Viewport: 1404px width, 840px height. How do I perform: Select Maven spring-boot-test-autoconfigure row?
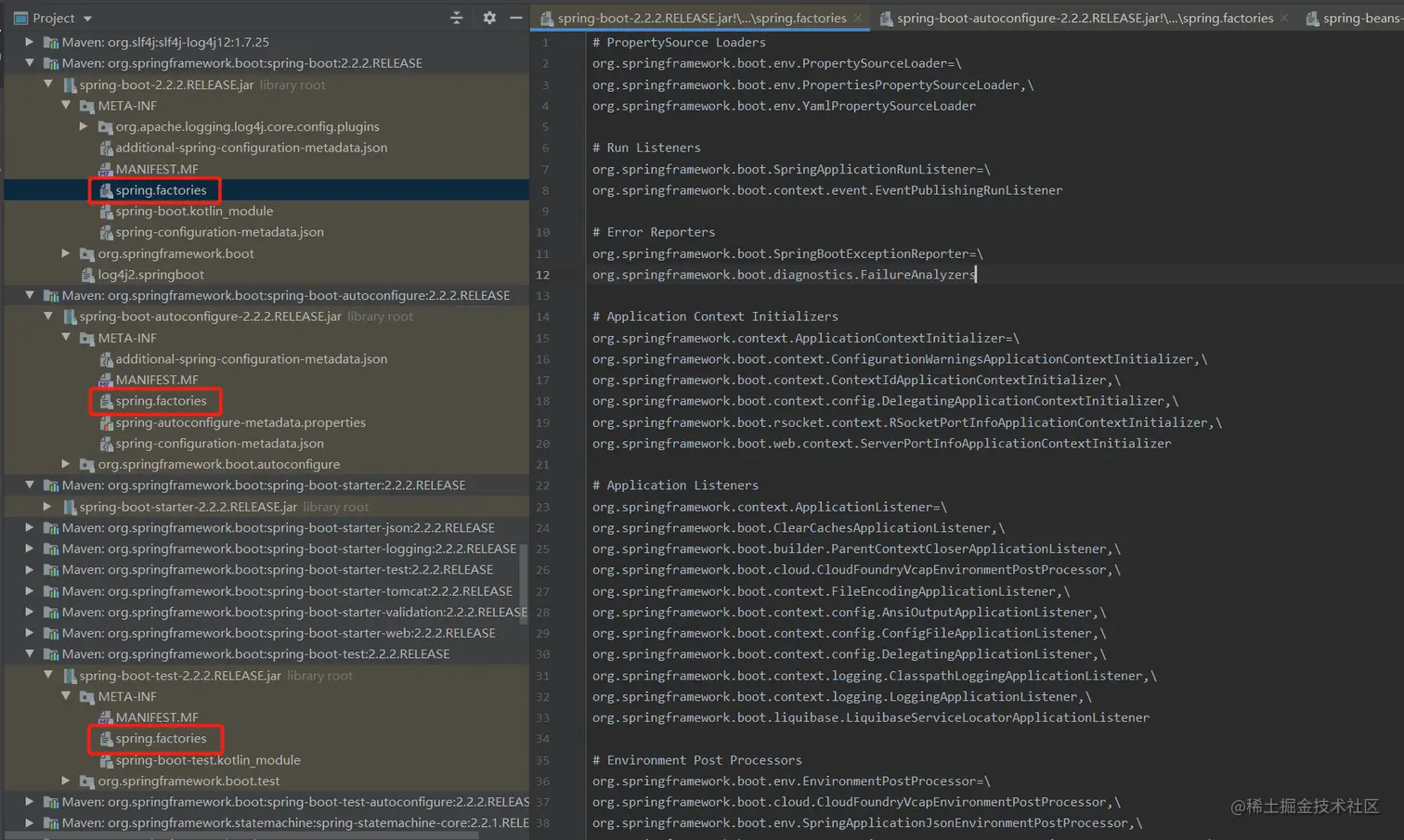point(266,802)
